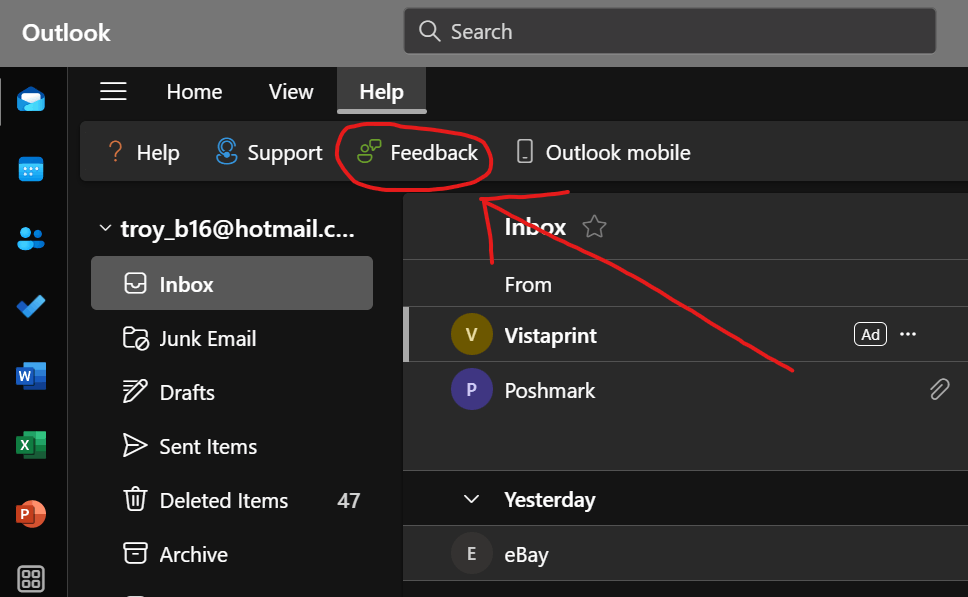
Task: Launch Word from the app sidebar
Action: coord(31,375)
